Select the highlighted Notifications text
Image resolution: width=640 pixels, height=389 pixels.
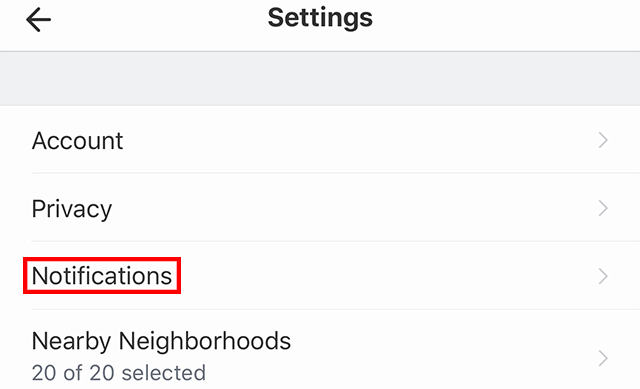[x=102, y=276]
